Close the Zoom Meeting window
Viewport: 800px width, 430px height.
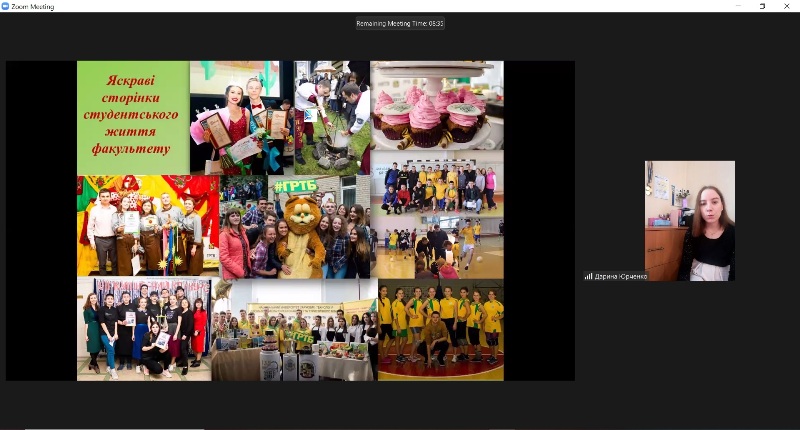click(x=786, y=6)
